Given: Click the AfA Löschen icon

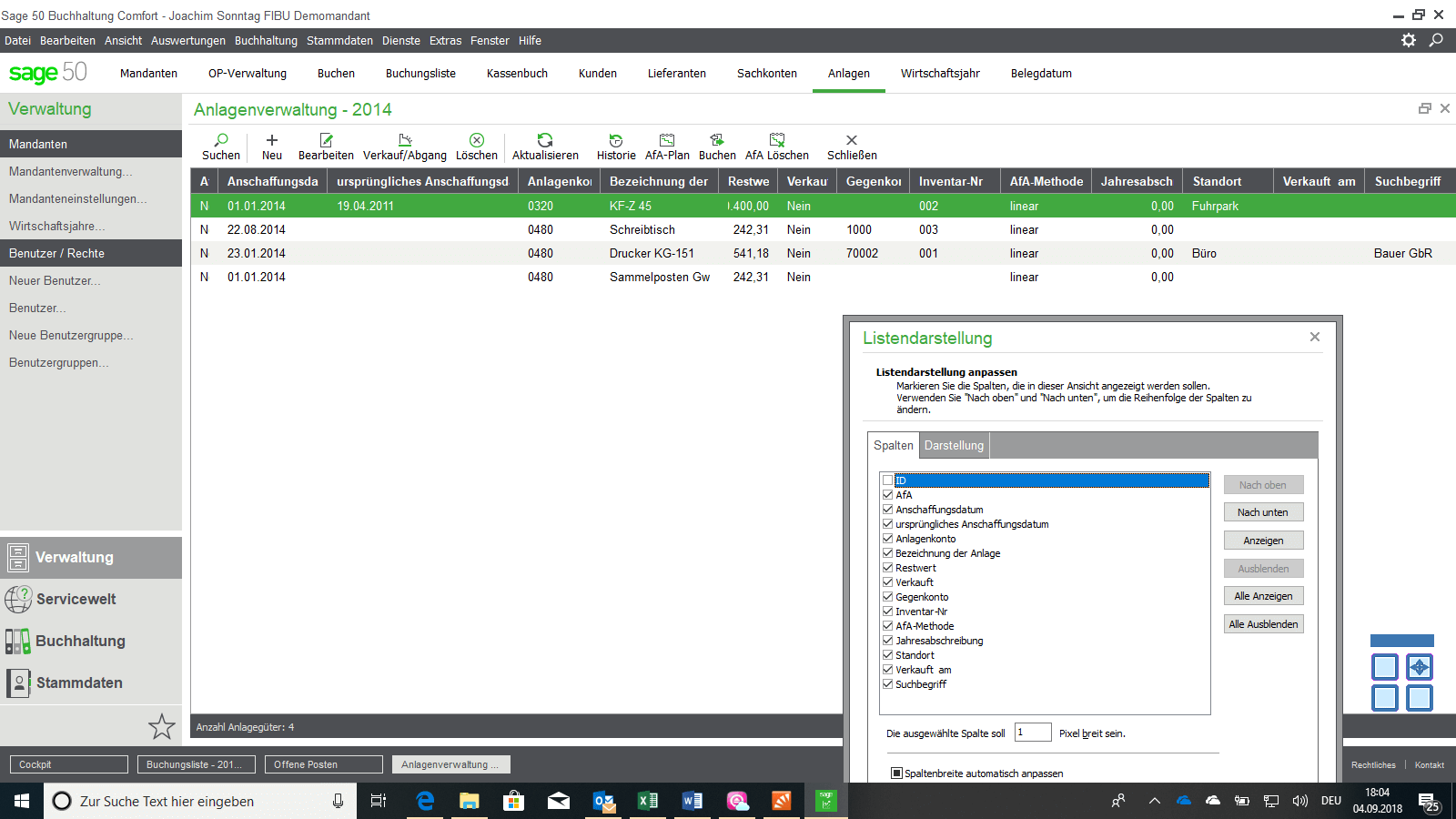Looking at the screenshot, I should click(776, 140).
